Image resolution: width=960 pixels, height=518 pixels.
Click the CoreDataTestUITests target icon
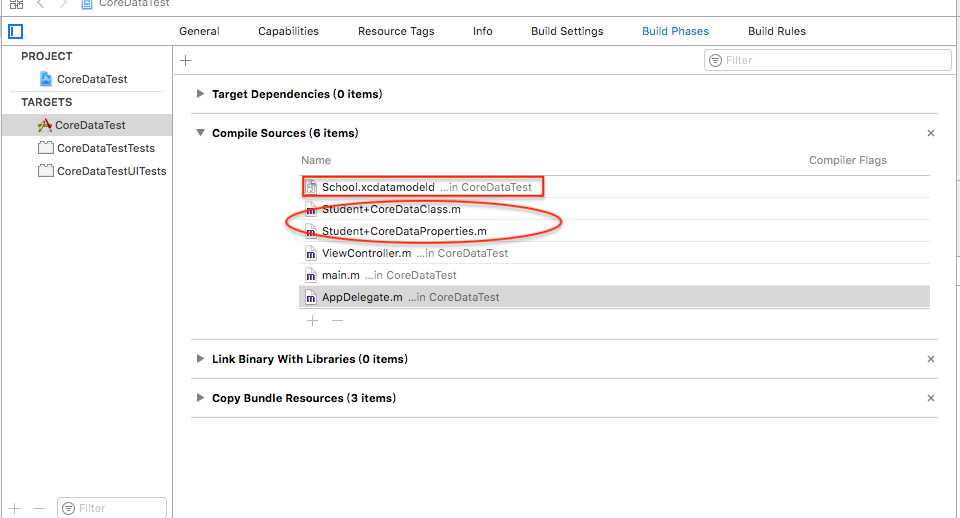pos(45,171)
